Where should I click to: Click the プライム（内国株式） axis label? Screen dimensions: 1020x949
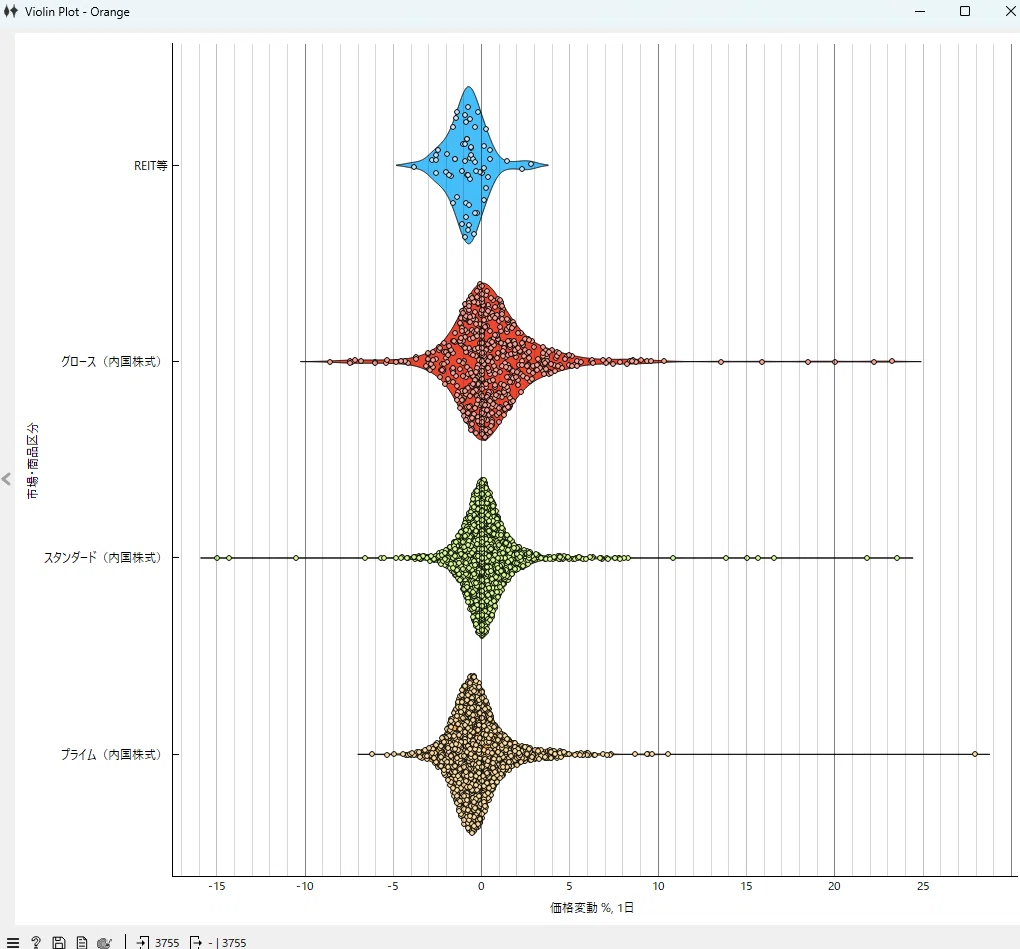(111, 755)
